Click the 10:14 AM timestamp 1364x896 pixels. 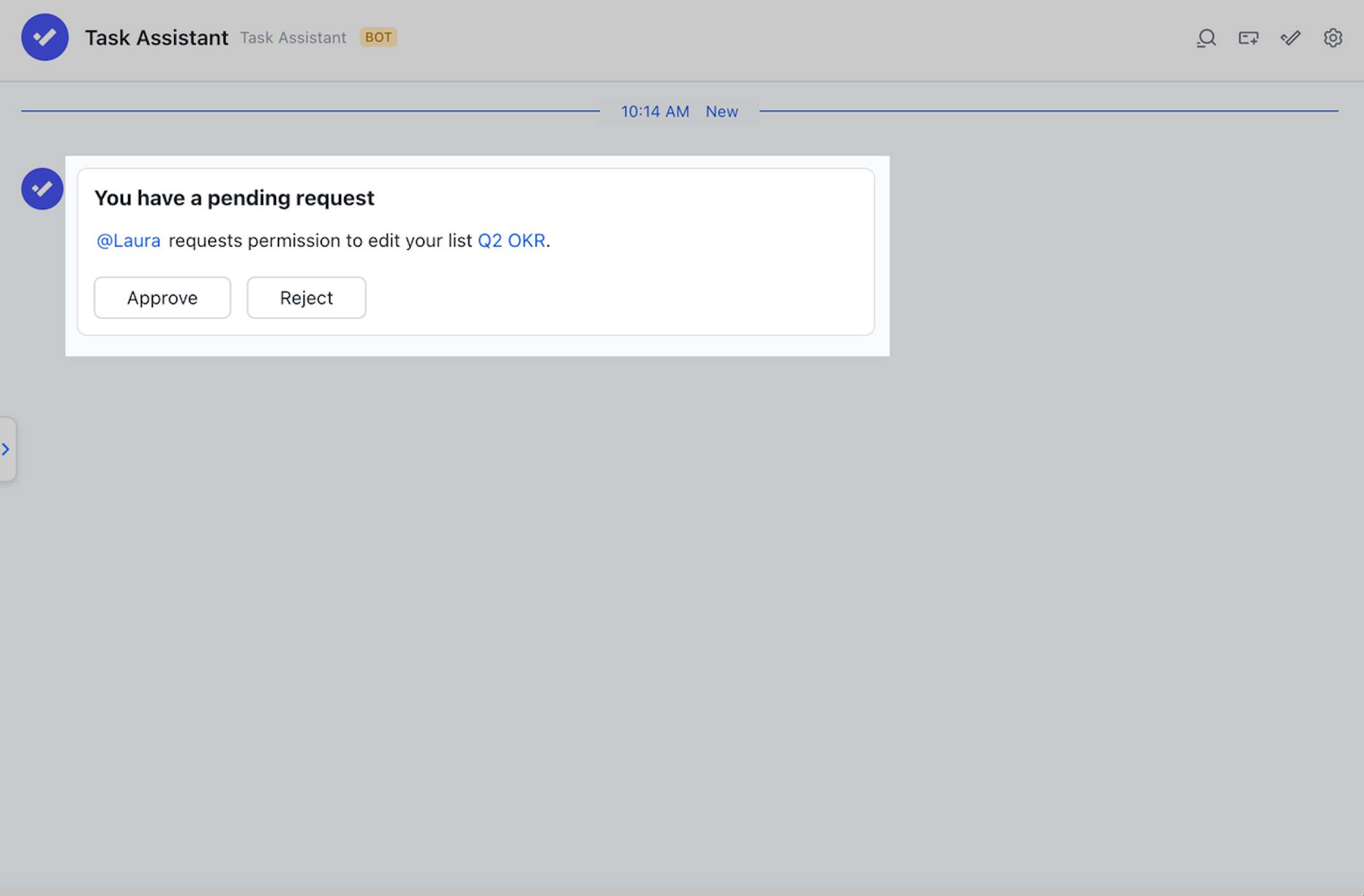pyautogui.click(x=655, y=111)
